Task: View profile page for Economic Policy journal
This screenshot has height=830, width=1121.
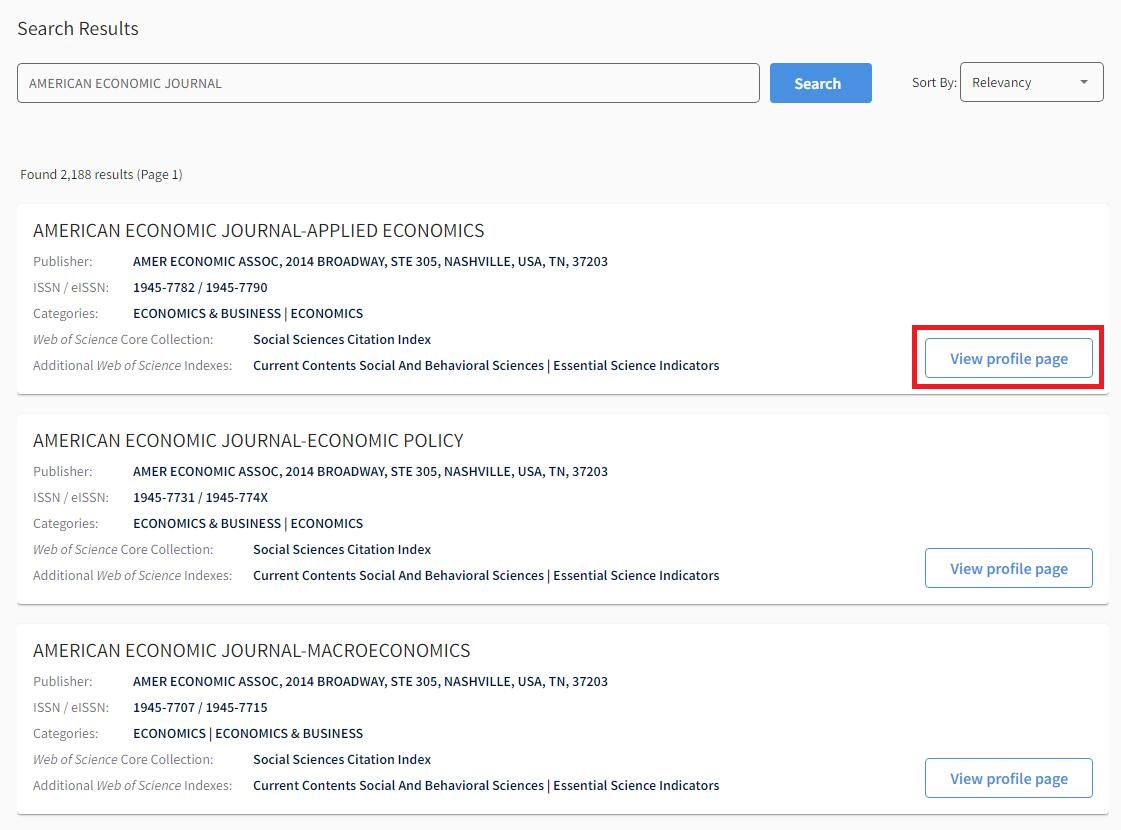Action: [1008, 568]
